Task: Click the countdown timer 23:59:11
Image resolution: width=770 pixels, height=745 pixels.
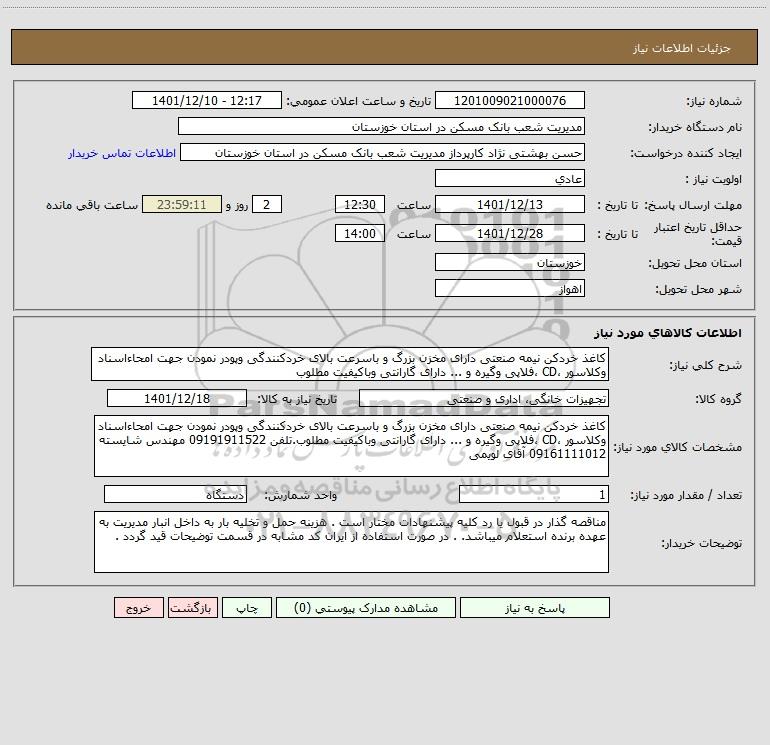Action: (182, 204)
